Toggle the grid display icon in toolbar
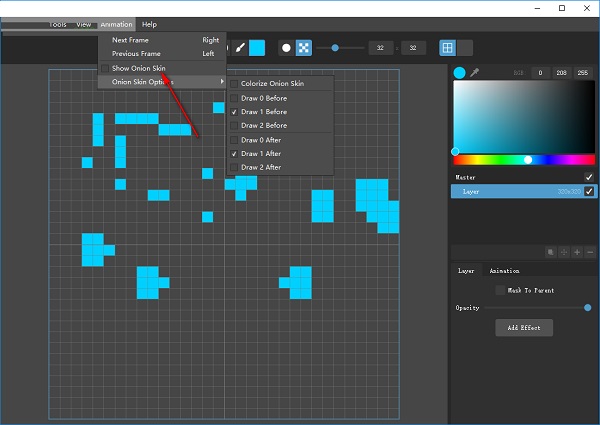This screenshot has width=600, height=425. pyautogui.click(x=448, y=47)
